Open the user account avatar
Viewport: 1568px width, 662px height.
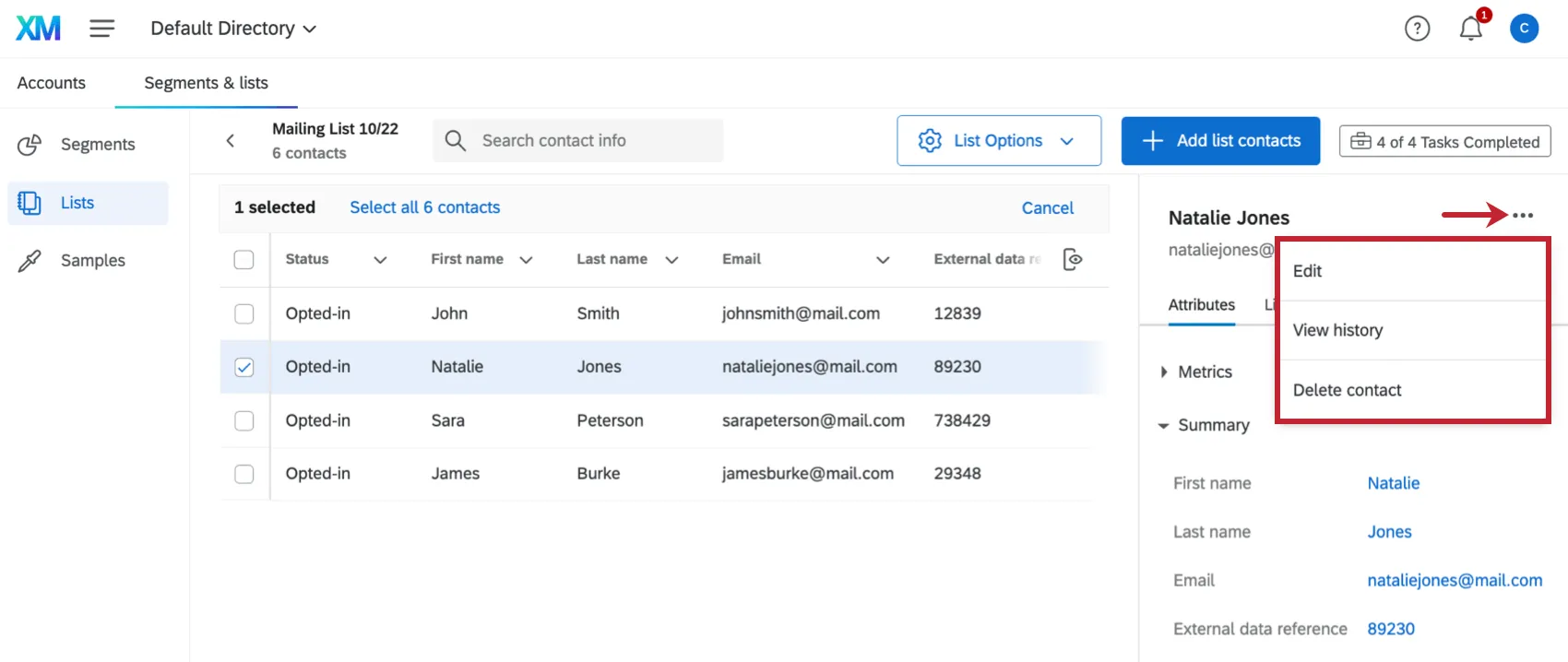coord(1524,29)
